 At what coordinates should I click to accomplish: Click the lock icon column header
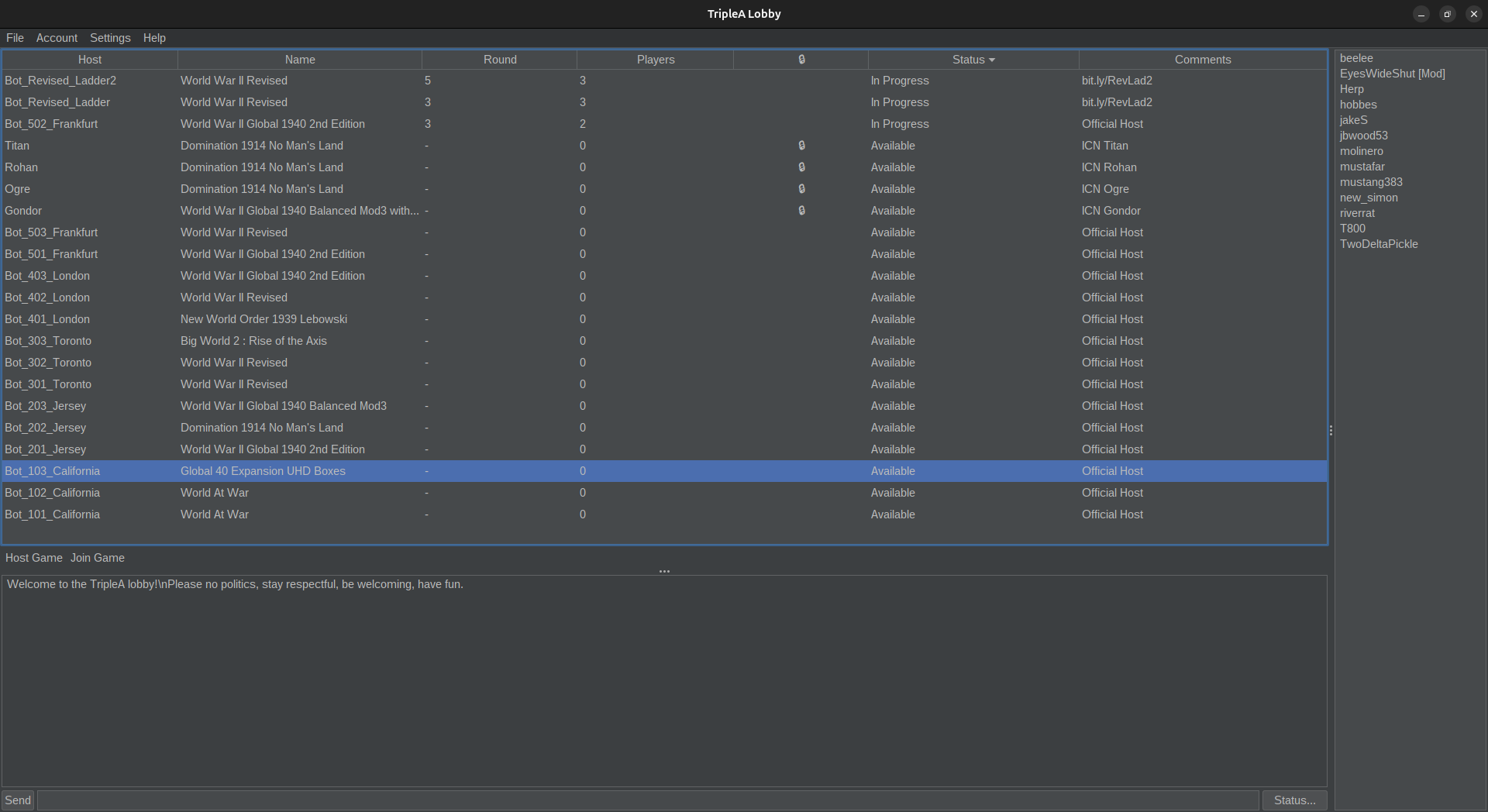801,60
